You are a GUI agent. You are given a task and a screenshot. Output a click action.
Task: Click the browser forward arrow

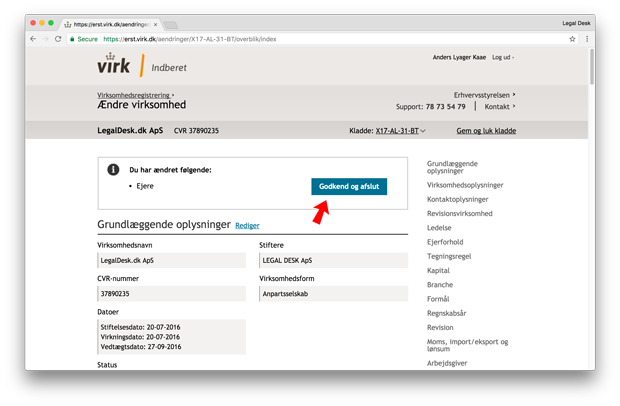coord(45,39)
